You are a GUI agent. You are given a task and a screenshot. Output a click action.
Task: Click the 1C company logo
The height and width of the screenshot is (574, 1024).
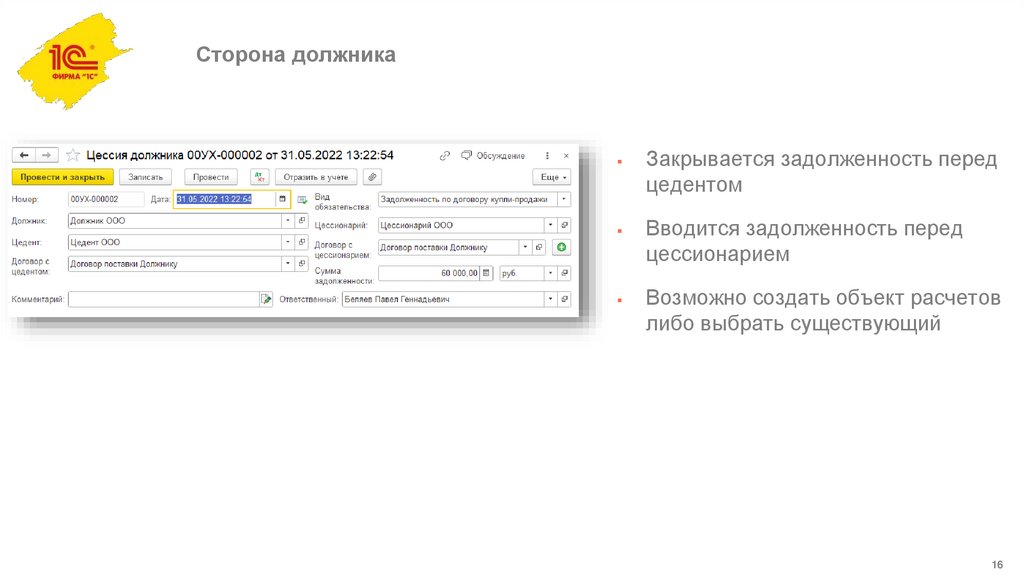74,61
